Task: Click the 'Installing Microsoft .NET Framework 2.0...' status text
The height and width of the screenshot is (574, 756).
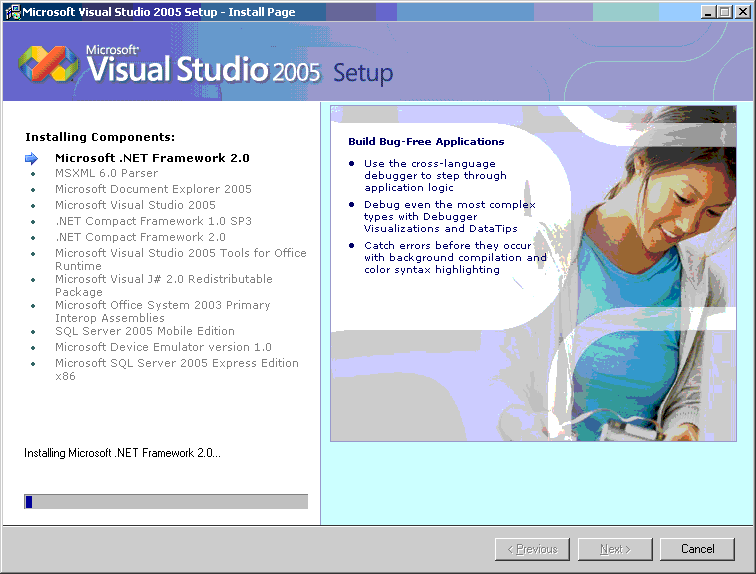Action: tap(122, 453)
